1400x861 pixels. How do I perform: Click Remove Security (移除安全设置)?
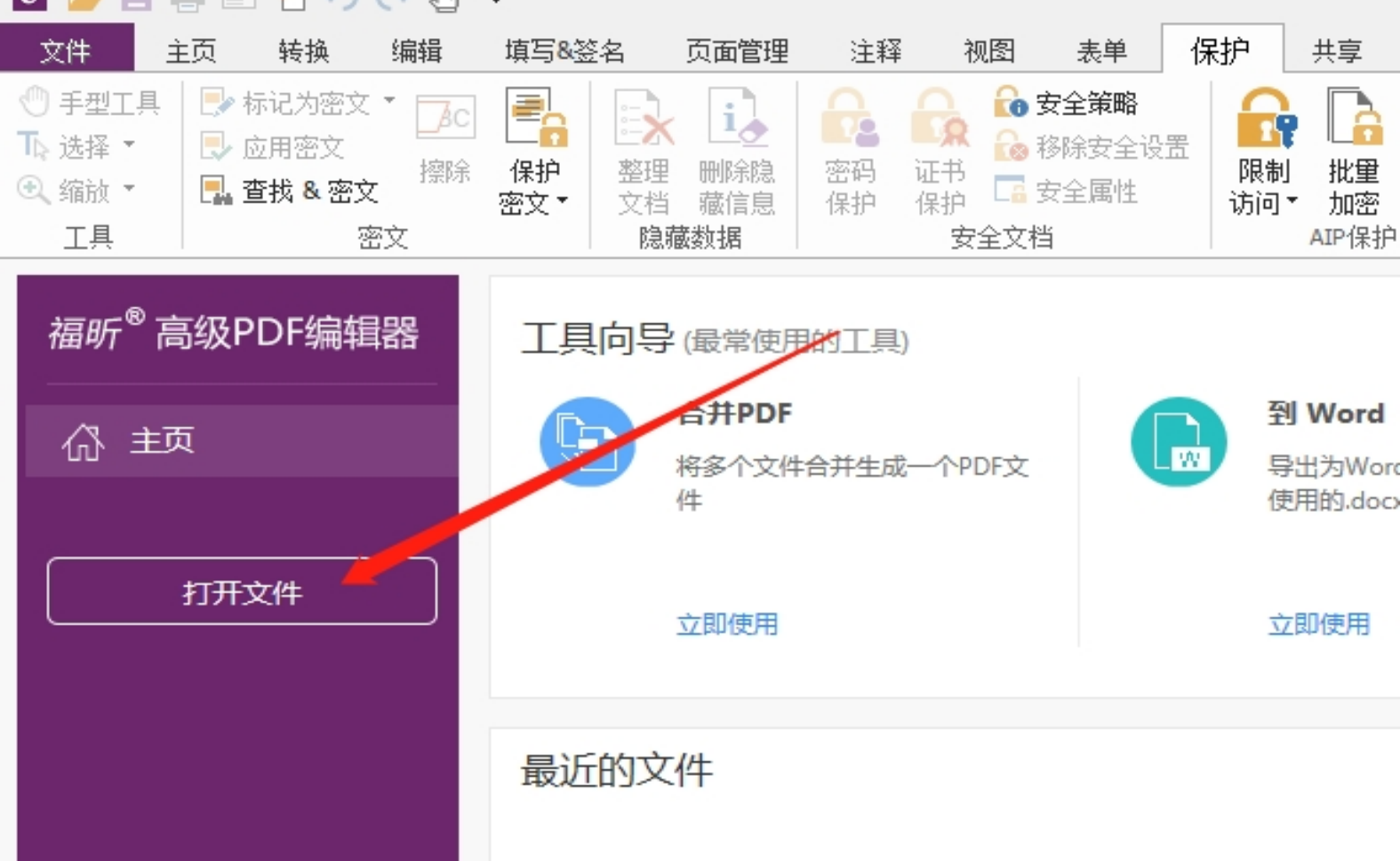pyautogui.click(x=1092, y=147)
